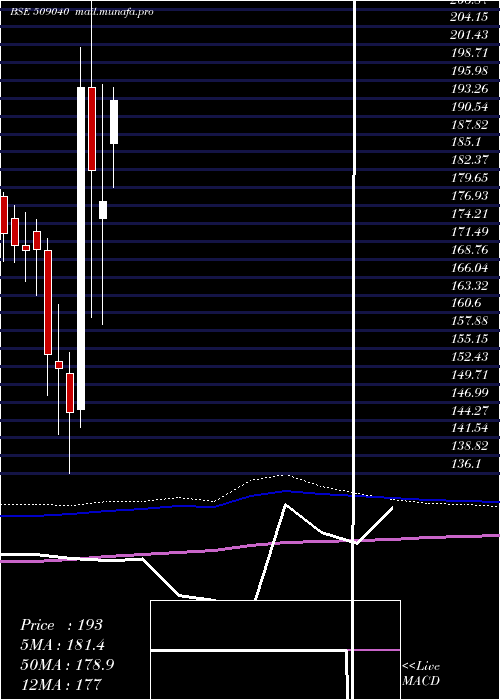500x700 pixels.
Task: Click the BSE 509040 chart title text
Action: tap(40, 12)
